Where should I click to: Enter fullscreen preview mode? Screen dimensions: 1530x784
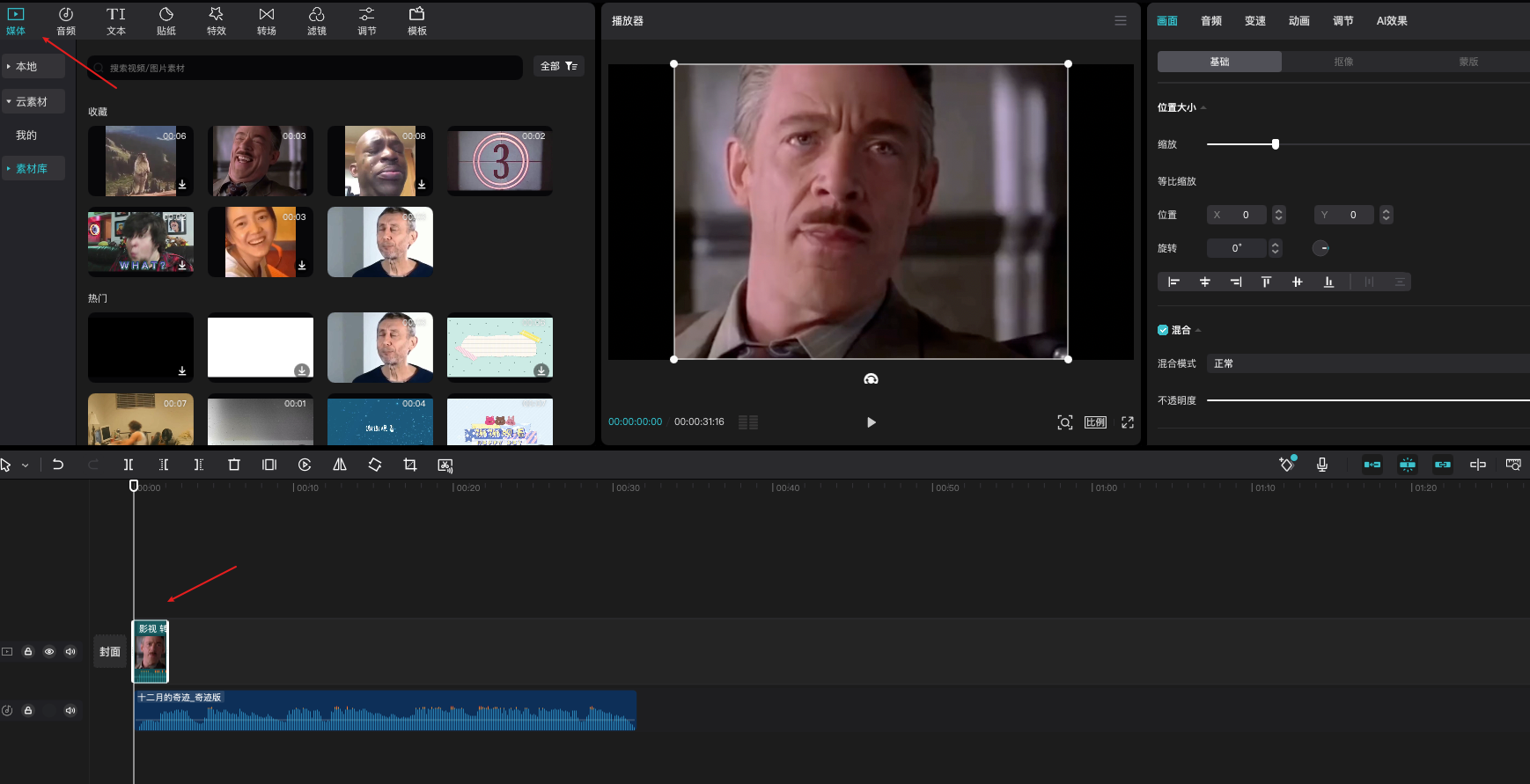(x=1128, y=422)
